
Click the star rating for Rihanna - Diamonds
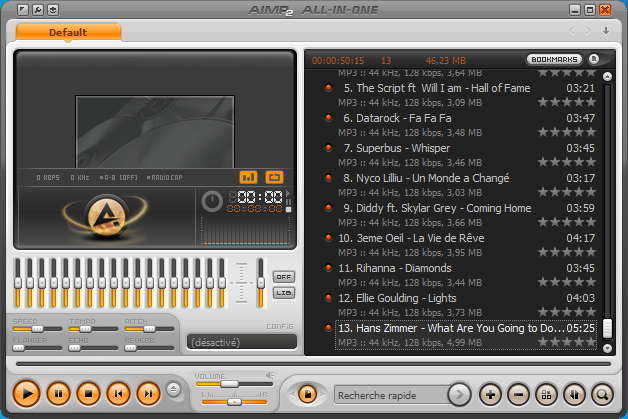pos(567,282)
